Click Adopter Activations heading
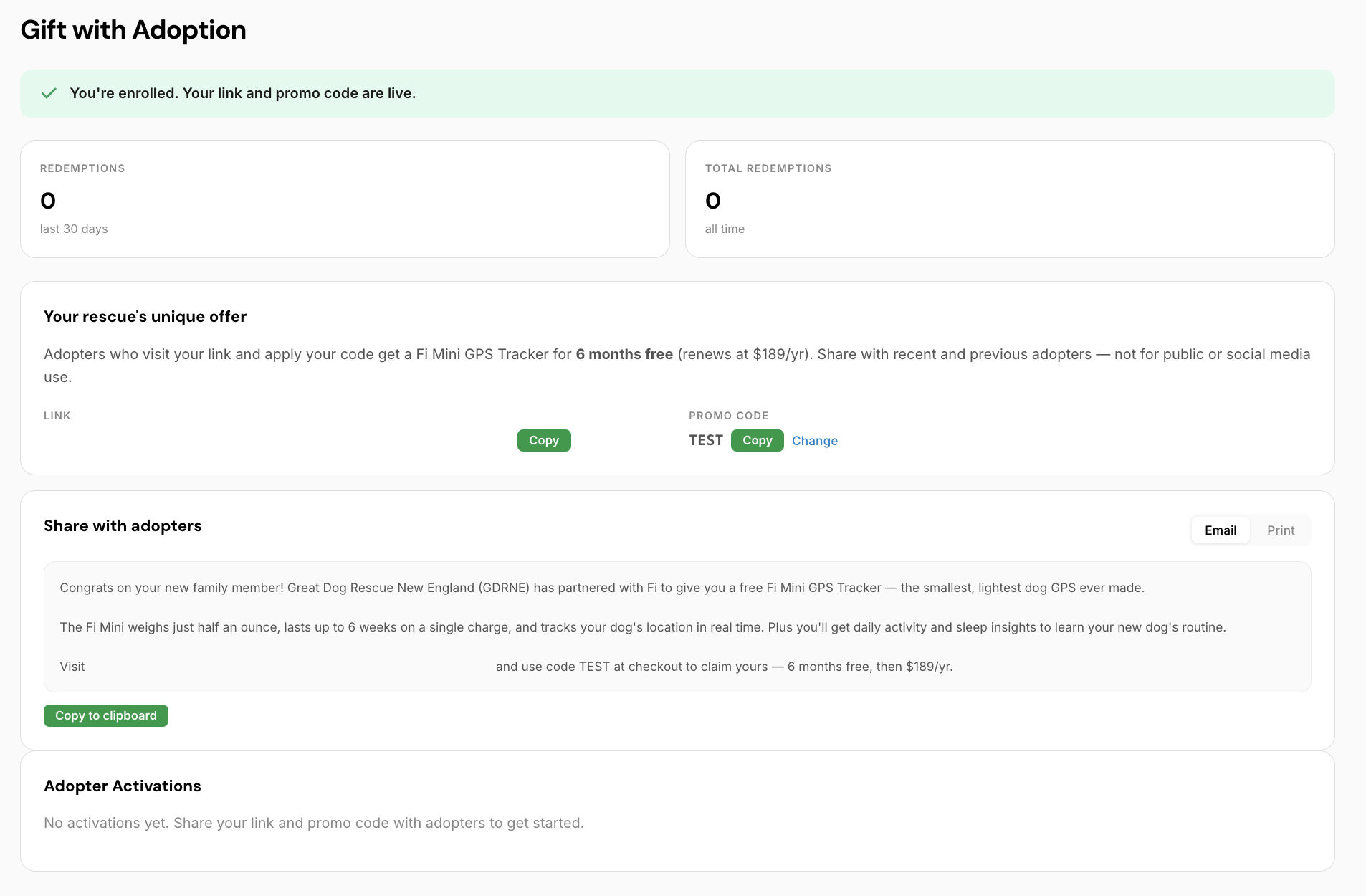This screenshot has width=1366, height=896. tap(123, 786)
